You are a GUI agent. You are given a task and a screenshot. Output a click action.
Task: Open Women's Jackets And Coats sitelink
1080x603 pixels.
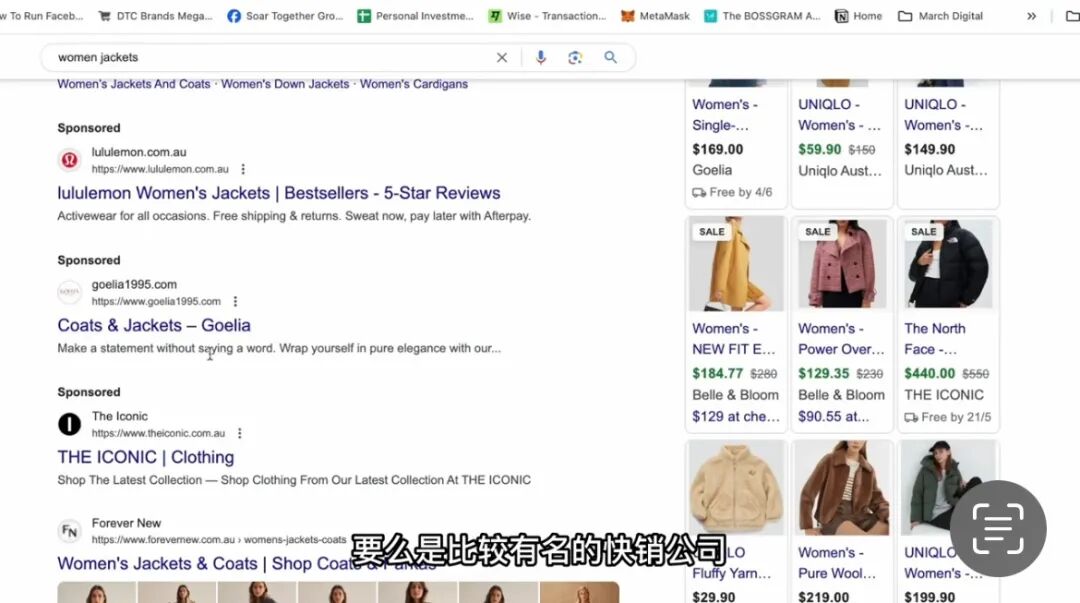[x=134, y=84]
